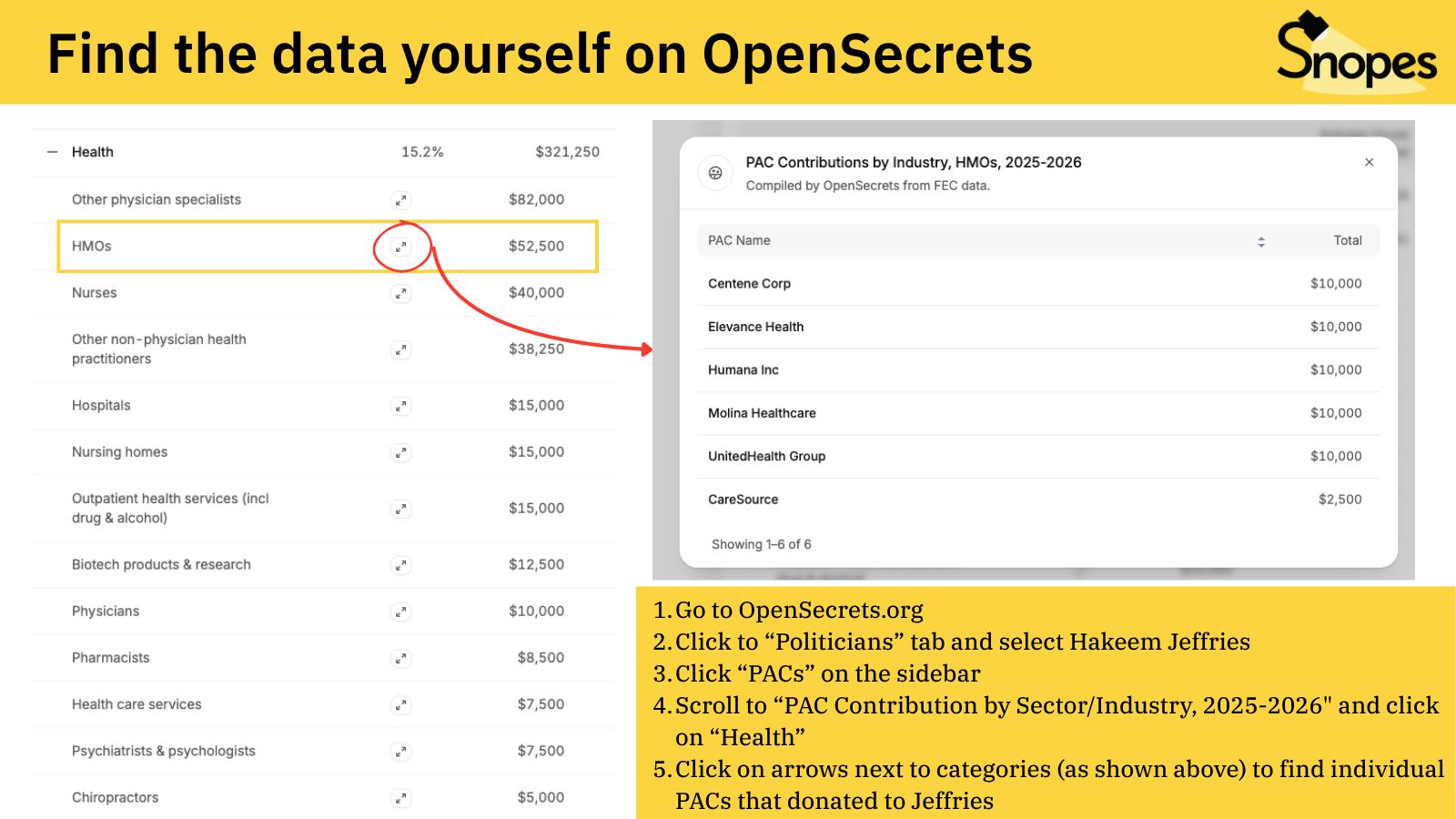Click the 15.2% Health percentage

point(422,152)
